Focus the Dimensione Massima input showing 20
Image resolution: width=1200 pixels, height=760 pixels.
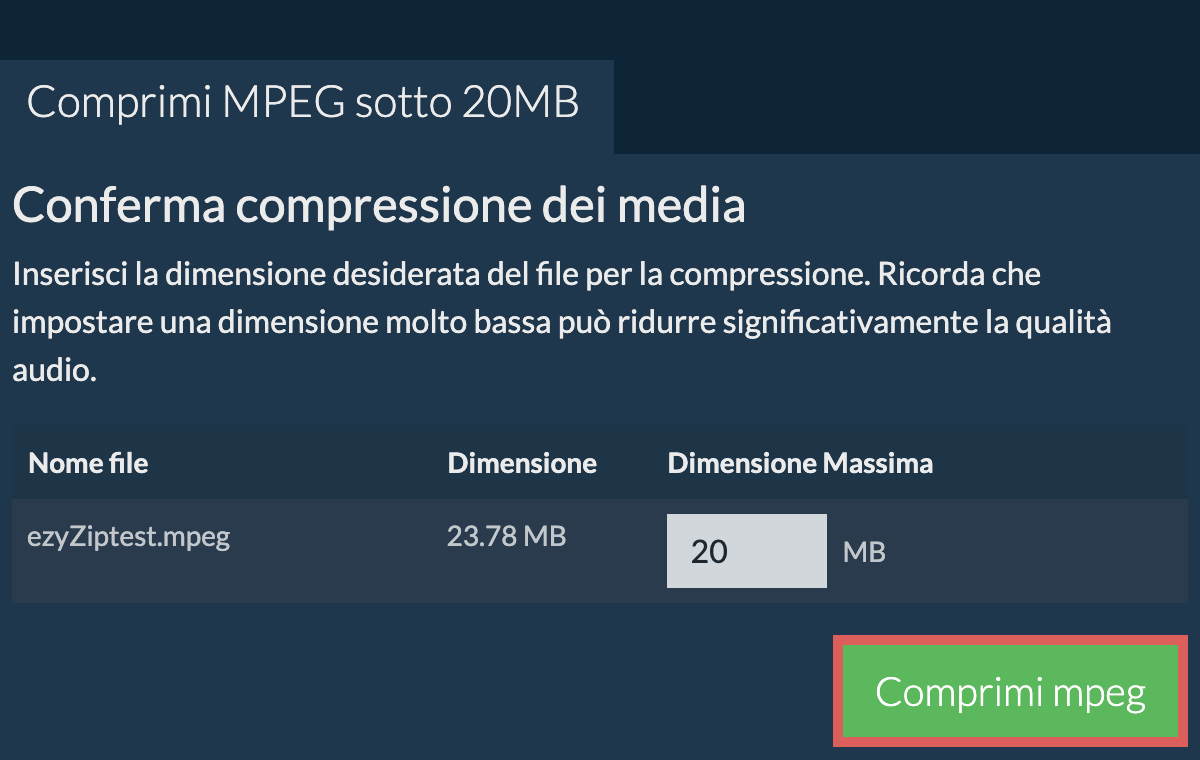tap(746, 551)
